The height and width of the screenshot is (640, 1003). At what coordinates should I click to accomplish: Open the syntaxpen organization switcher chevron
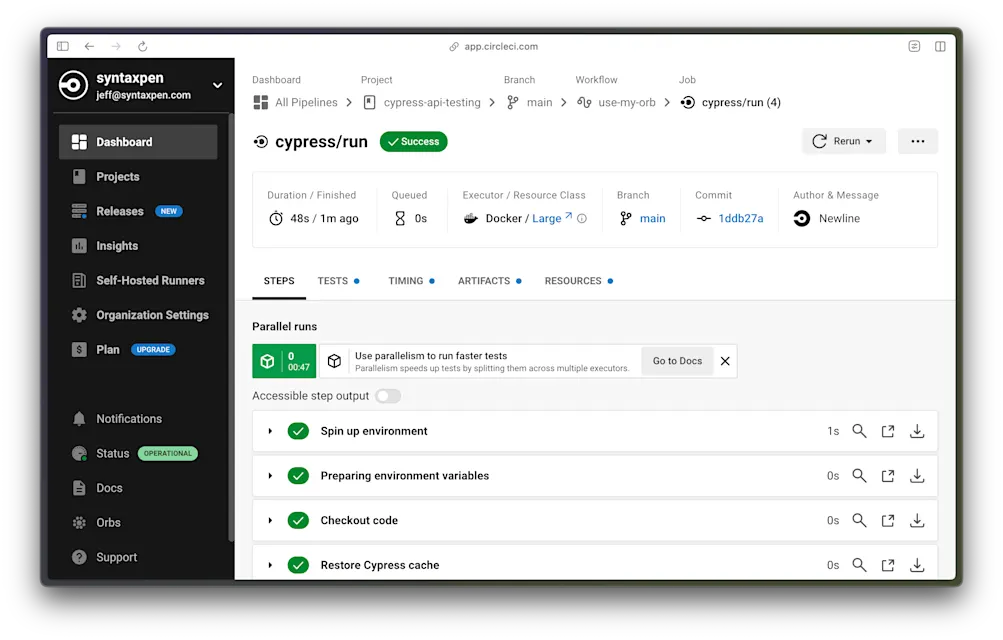[217, 85]
